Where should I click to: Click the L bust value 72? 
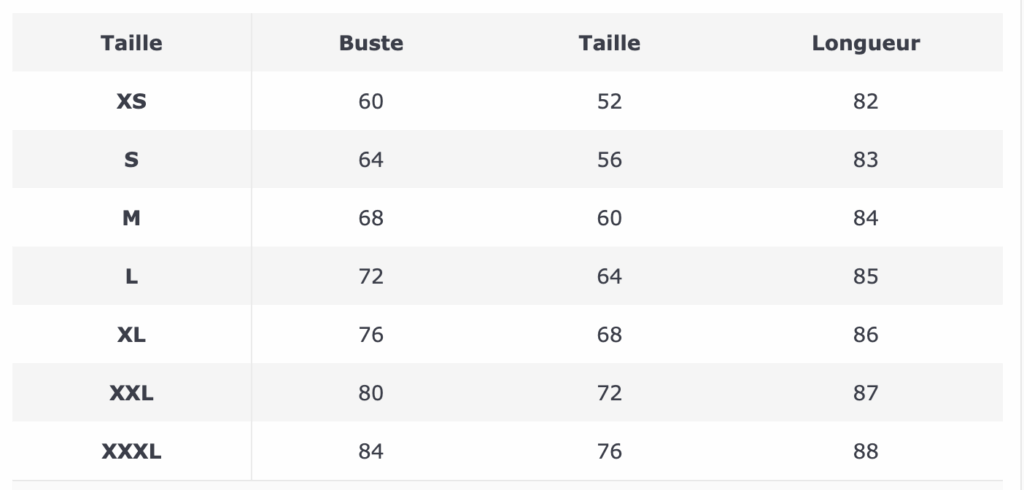coord(371,276)
